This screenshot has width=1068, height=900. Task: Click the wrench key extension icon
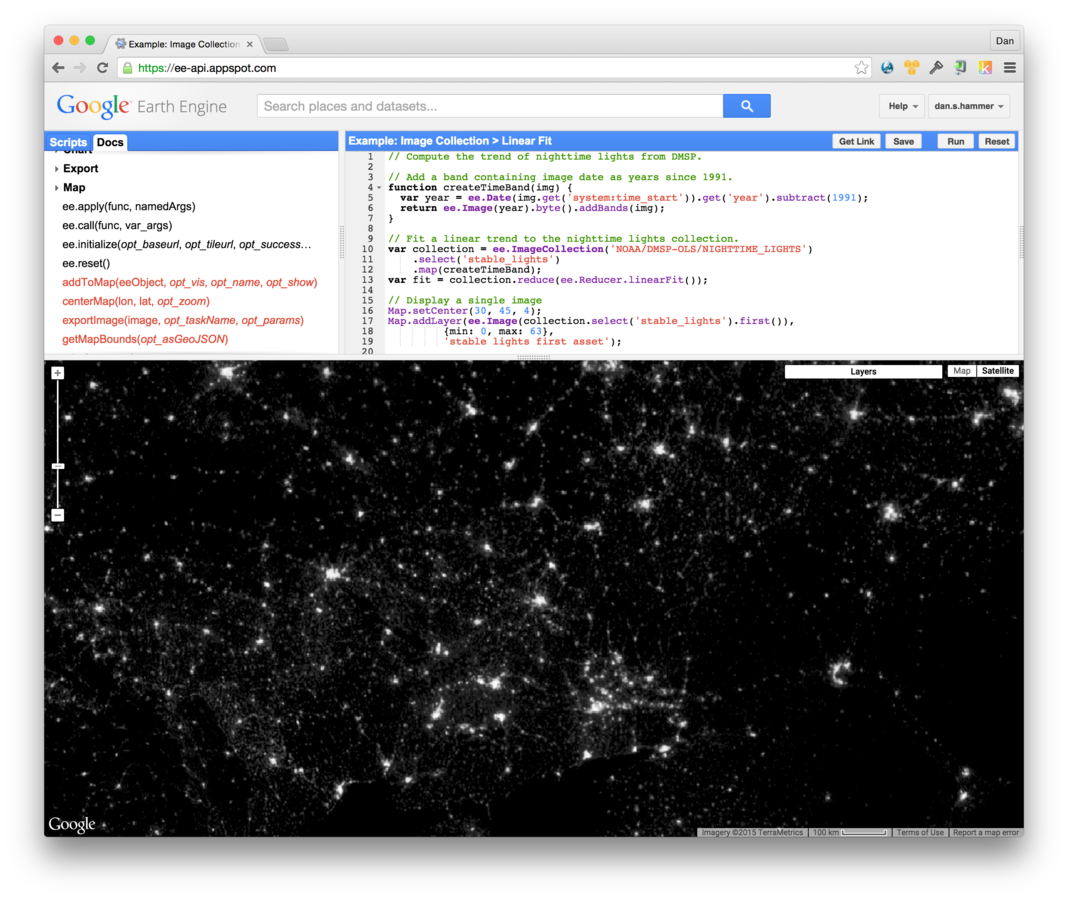point(936,67)
